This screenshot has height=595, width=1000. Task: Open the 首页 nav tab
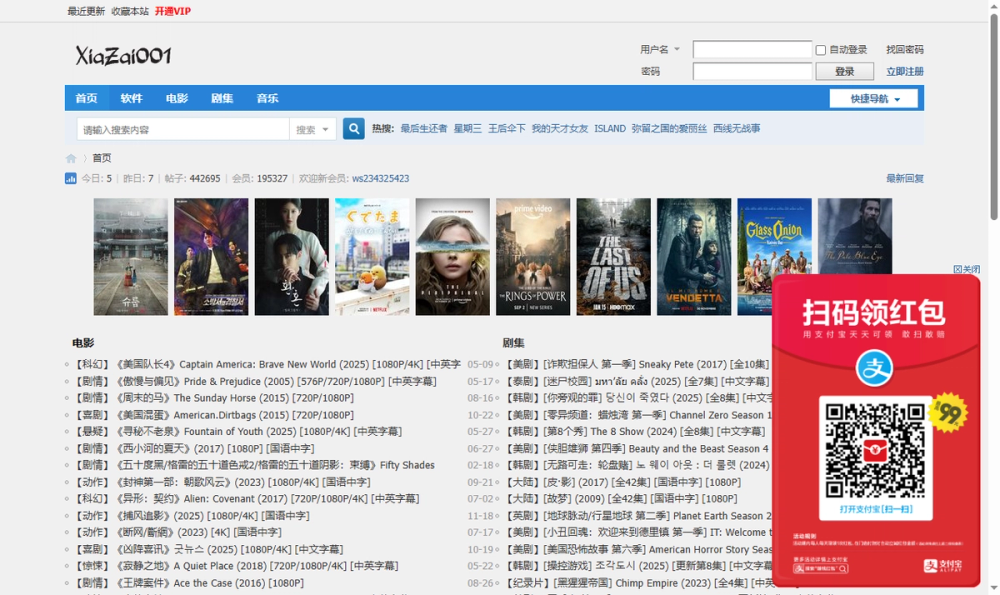[x=86, y=98]
